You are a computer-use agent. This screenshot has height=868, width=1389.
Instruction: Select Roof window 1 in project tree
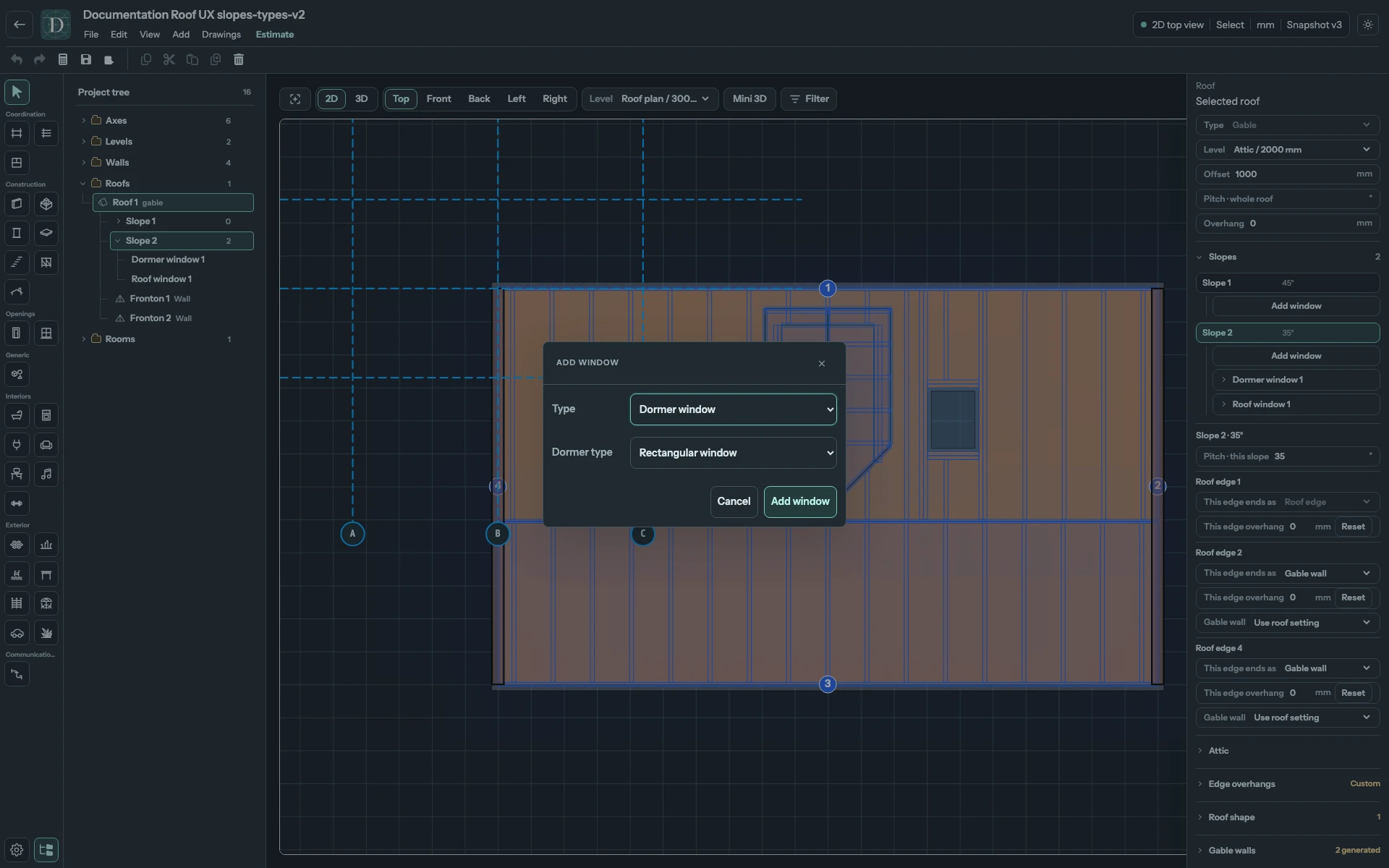(161, 279)
